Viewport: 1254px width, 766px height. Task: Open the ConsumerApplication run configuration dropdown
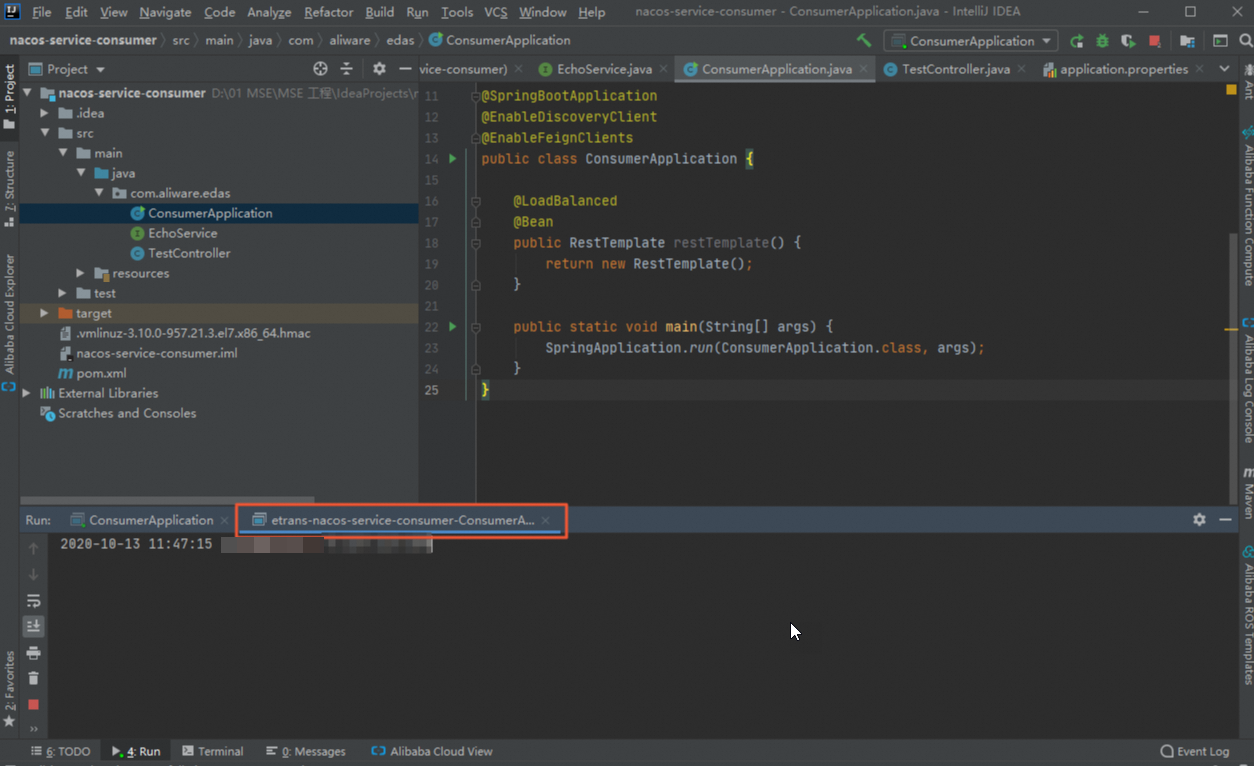971,41
